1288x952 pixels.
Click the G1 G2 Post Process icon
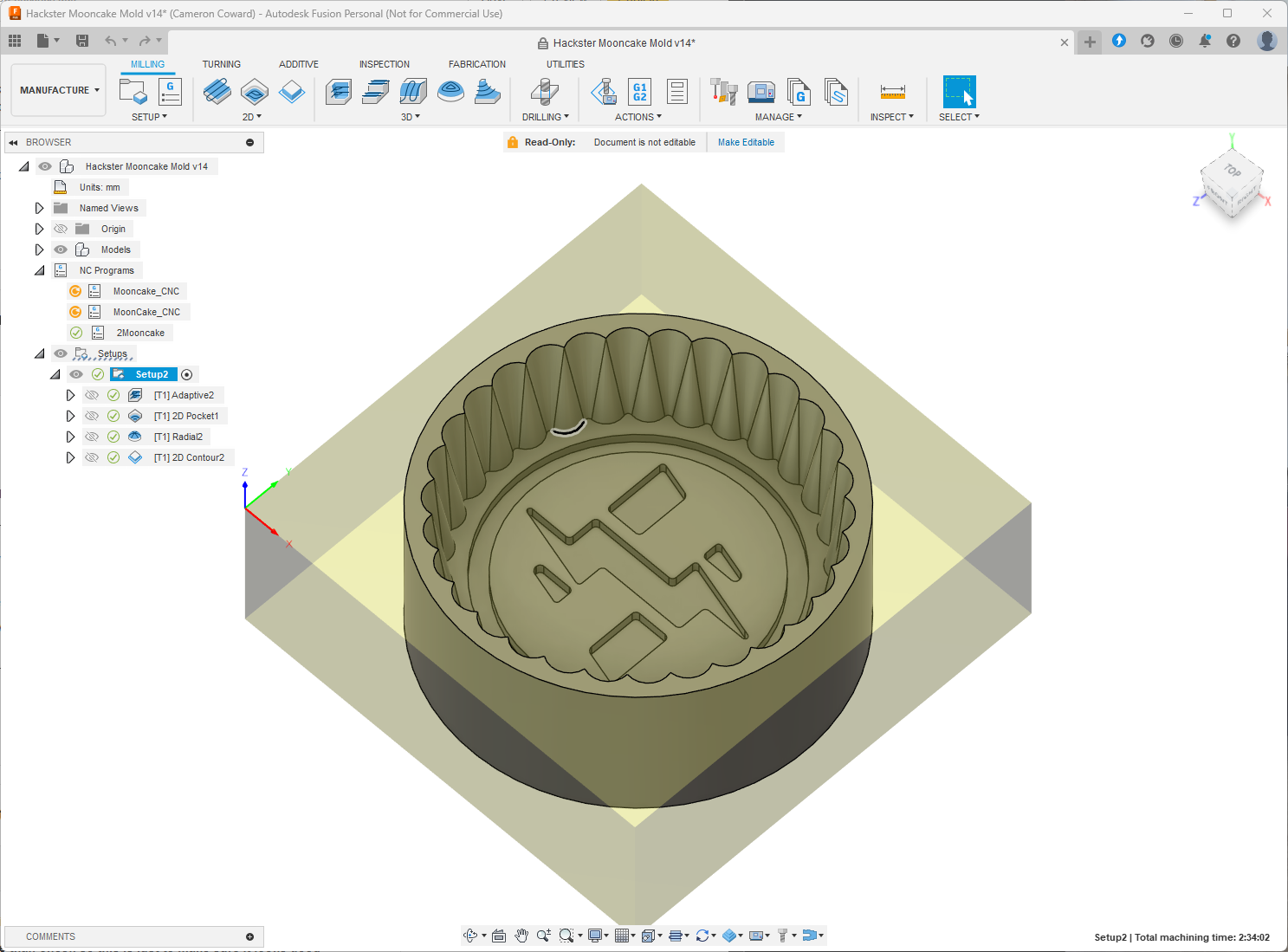pyautogui.click(x=640, y=91)
